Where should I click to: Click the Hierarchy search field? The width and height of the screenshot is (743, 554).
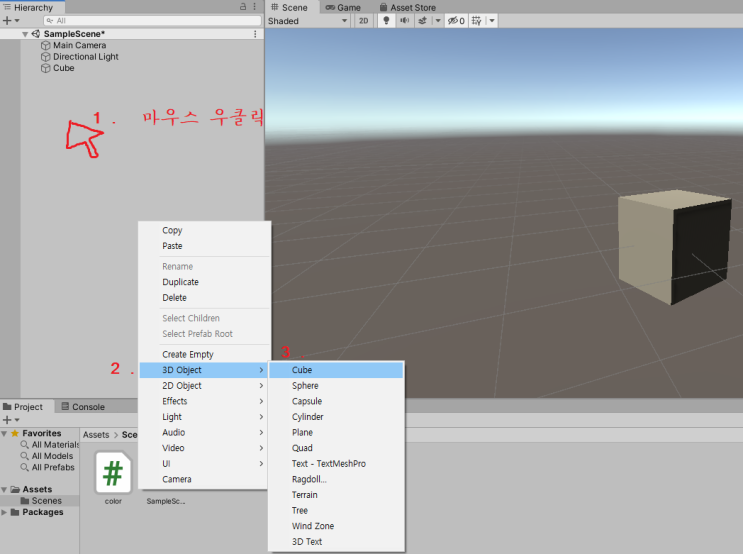click(x=152, y=20)
